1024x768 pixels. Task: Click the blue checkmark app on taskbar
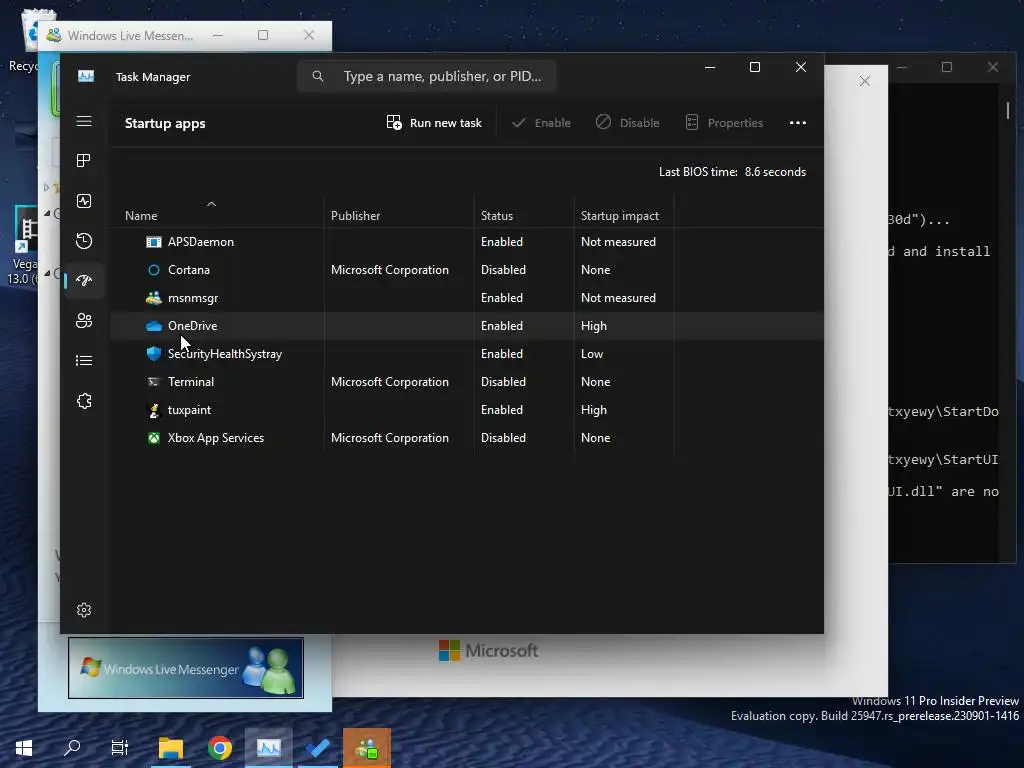318,748
